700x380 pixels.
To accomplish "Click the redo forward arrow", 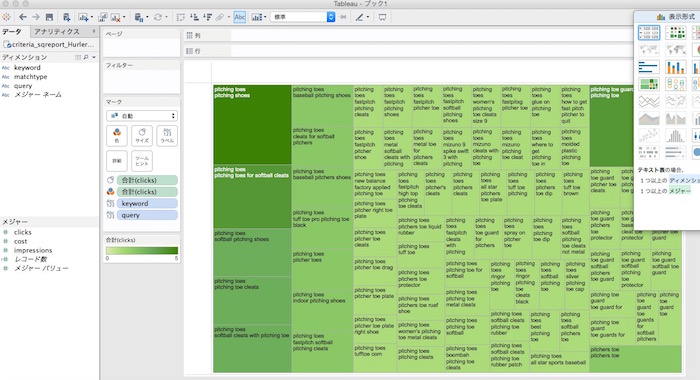I will (36, 17).
